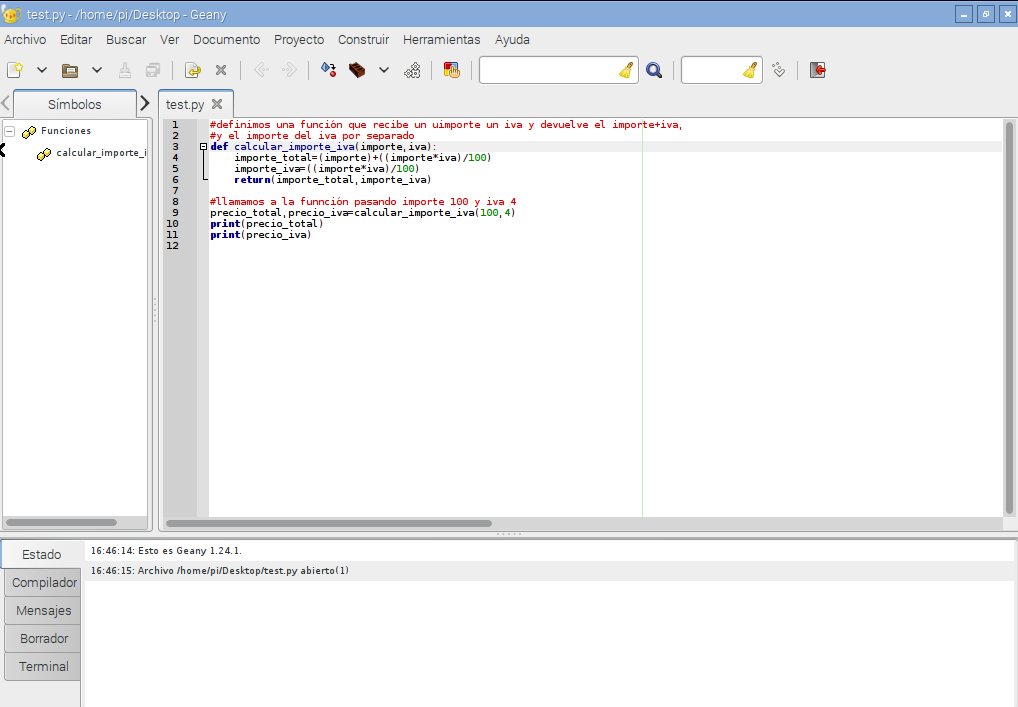Viewport: 1018px width, 707px height.
Task: Show the previous sidebar tab with left arrow
Action: tap(6, 104)
